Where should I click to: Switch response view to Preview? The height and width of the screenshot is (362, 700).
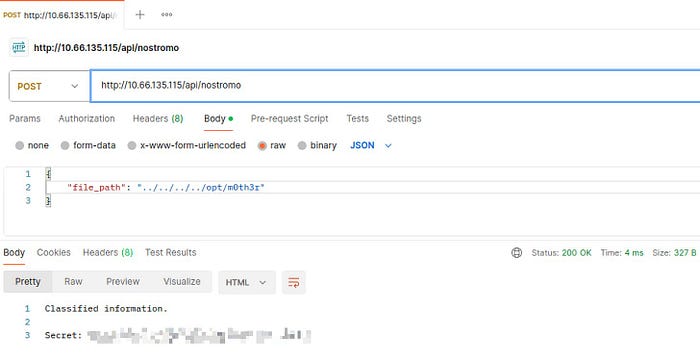click(x=123, y=282)
